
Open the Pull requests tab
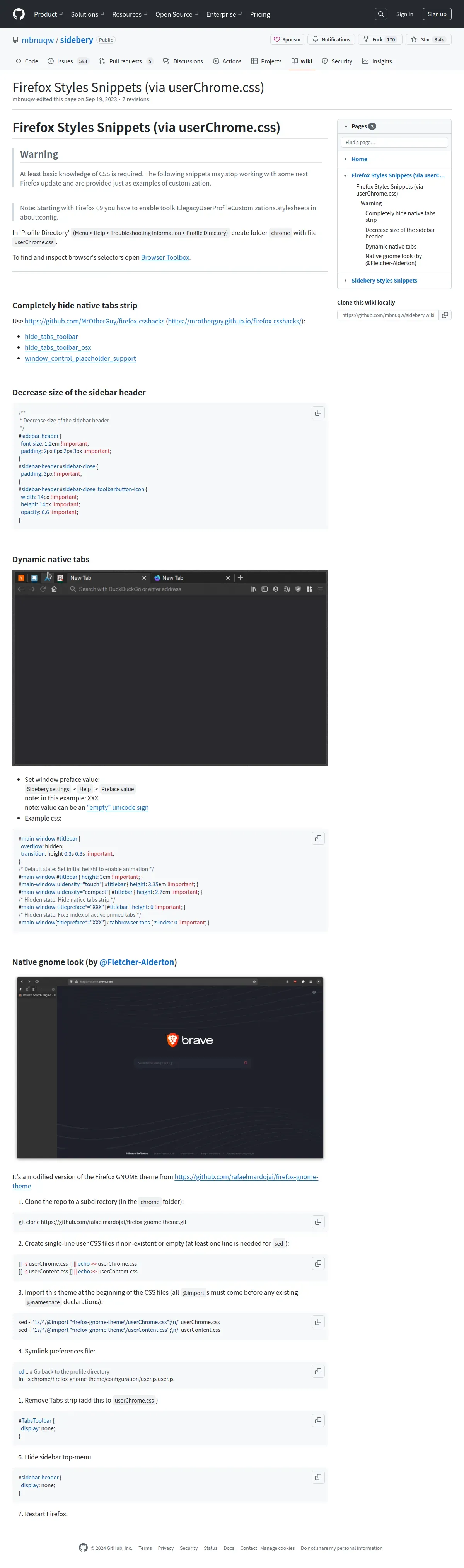pyautogui.click(x=126, y=61)
